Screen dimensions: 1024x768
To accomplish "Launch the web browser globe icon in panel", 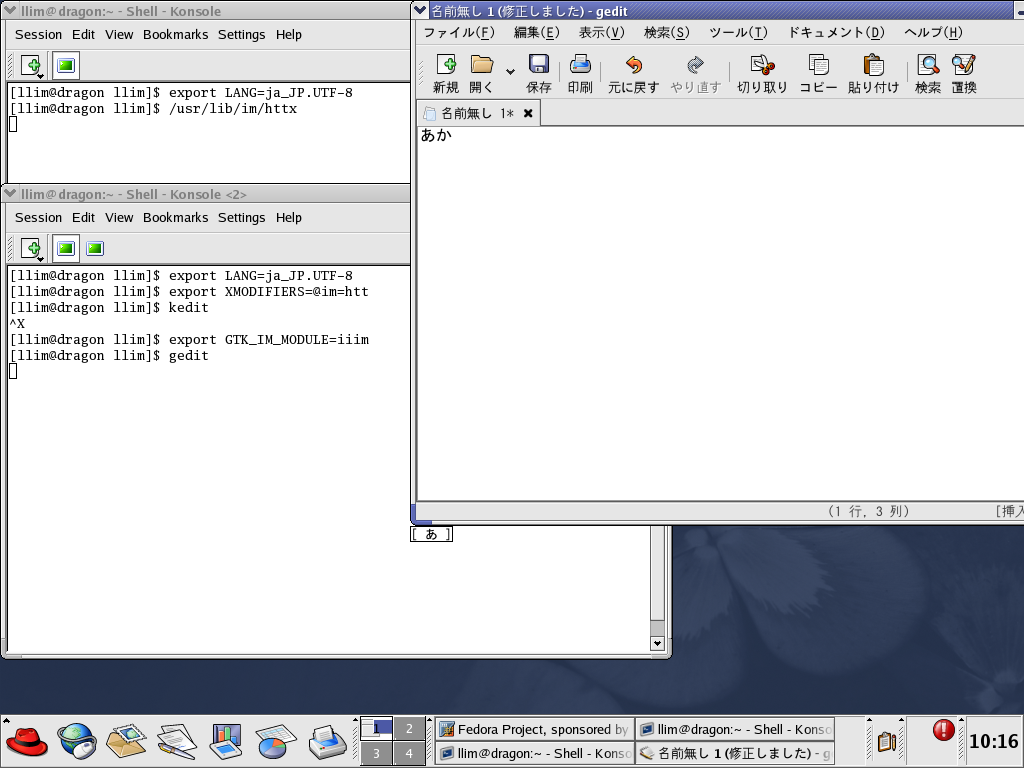I will point(76,742).
